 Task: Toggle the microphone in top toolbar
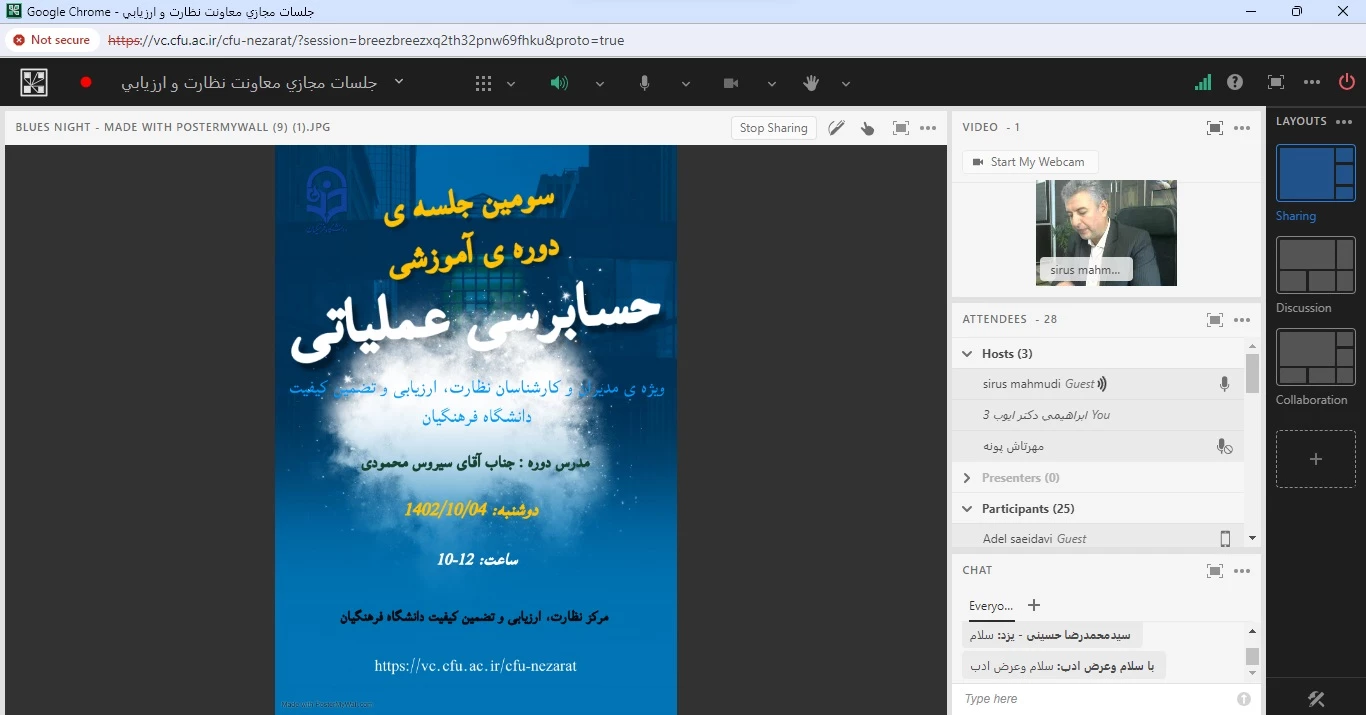[645, 83]
